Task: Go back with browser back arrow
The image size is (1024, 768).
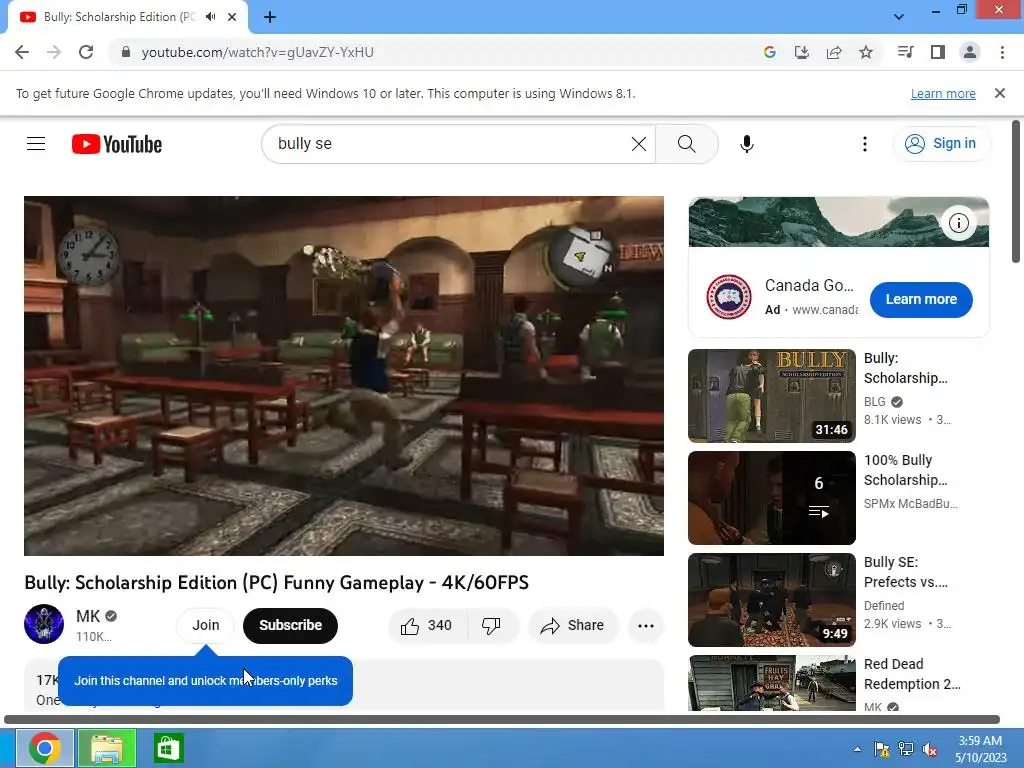Action: (x=22, y=52)
